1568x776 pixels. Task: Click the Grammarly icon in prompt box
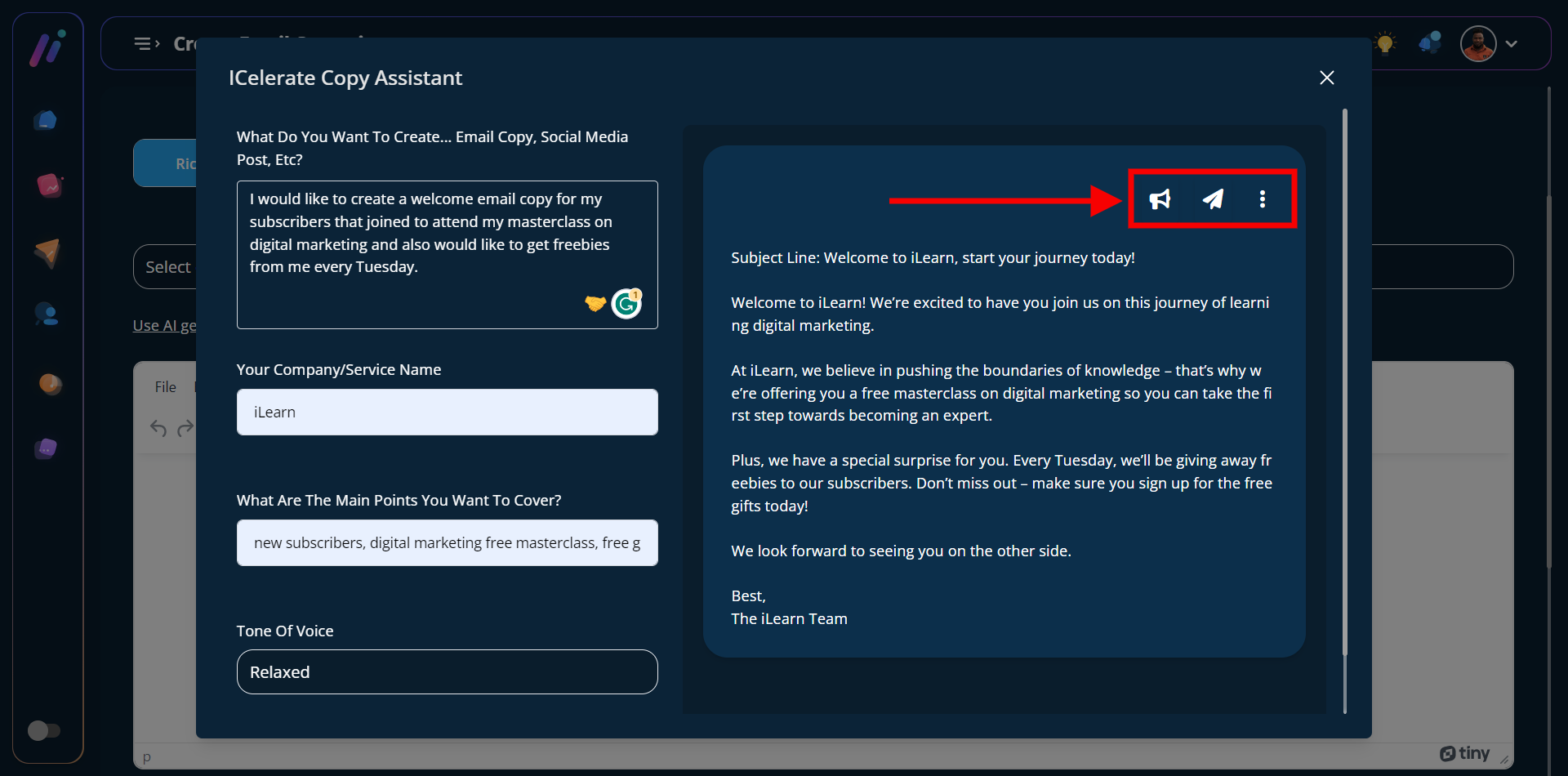(626, 304)
